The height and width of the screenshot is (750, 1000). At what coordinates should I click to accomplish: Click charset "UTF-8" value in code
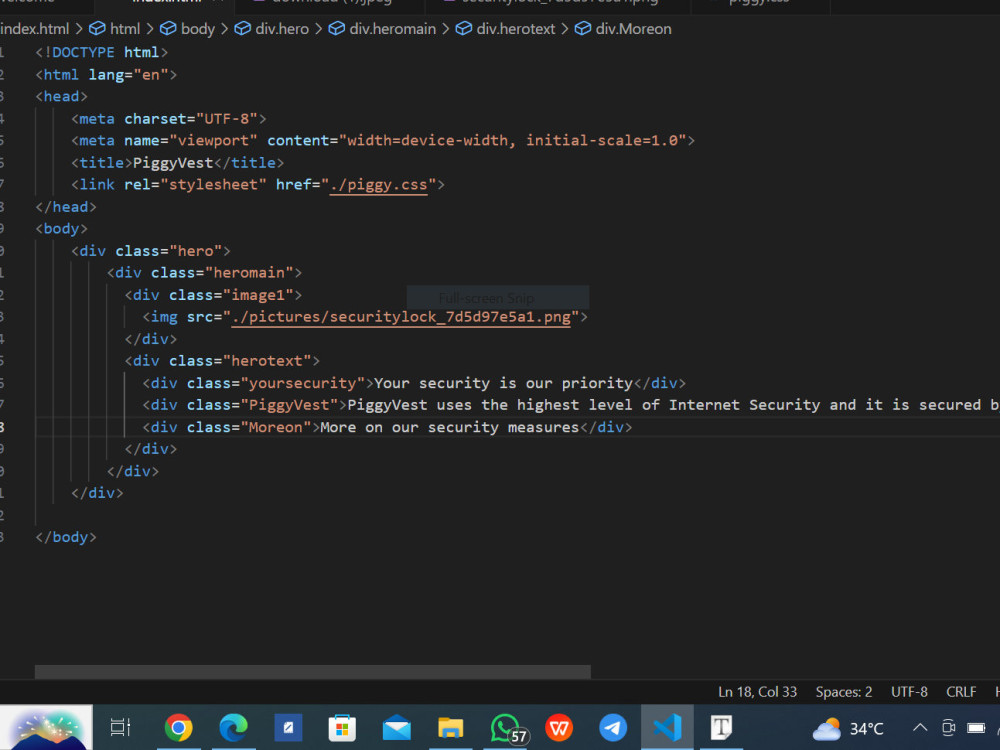tap(226, 119)
